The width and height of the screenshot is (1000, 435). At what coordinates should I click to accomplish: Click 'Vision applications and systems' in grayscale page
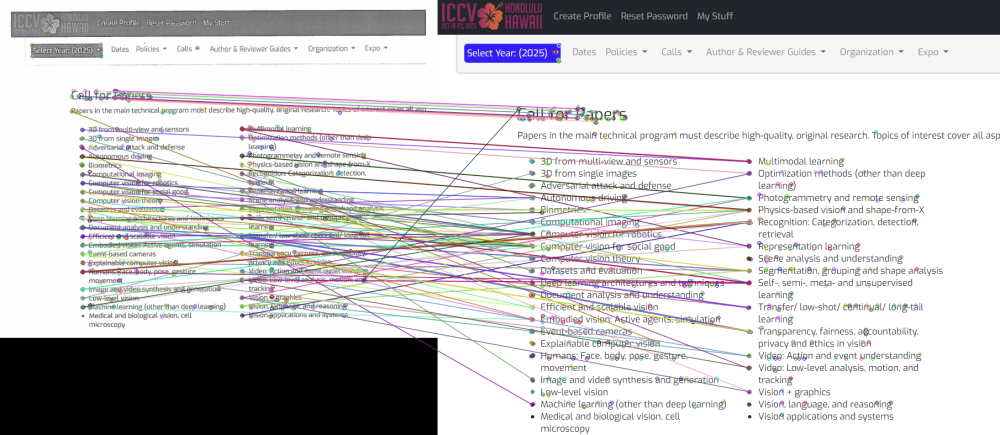pyautogui.click(x=298, y=315)
